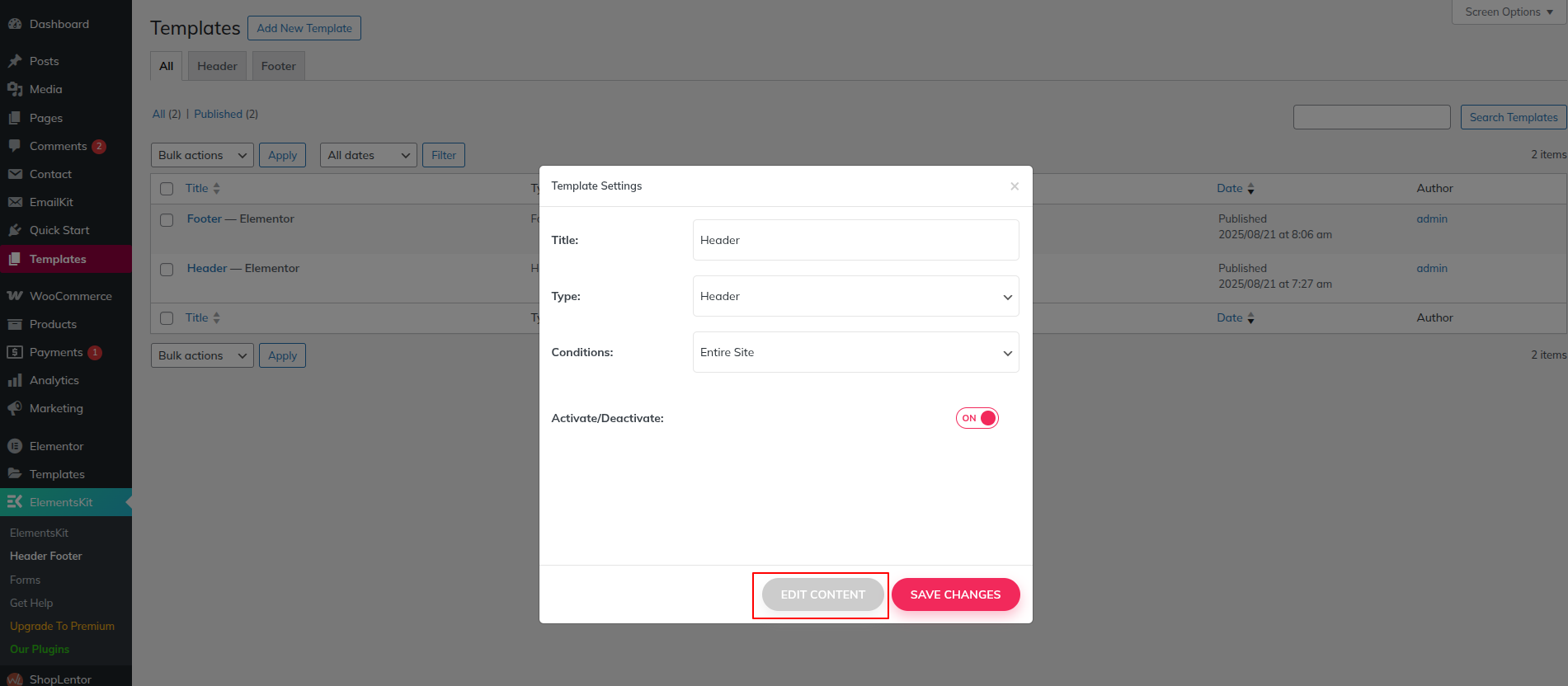Close the Template Settings dialog

pos(1015,186)
